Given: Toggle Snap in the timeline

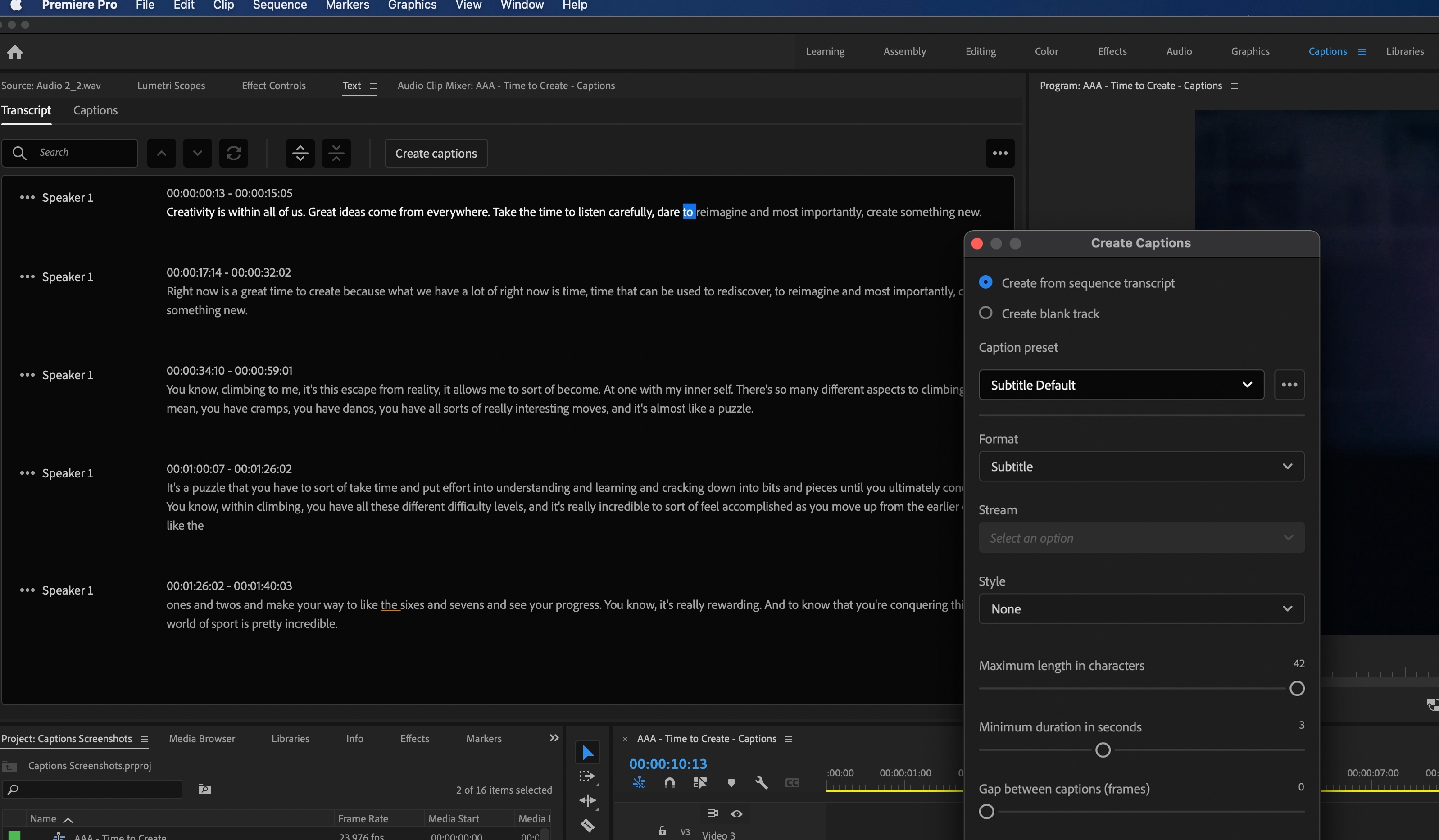Looking at the screenshot, I should [669, 783].
